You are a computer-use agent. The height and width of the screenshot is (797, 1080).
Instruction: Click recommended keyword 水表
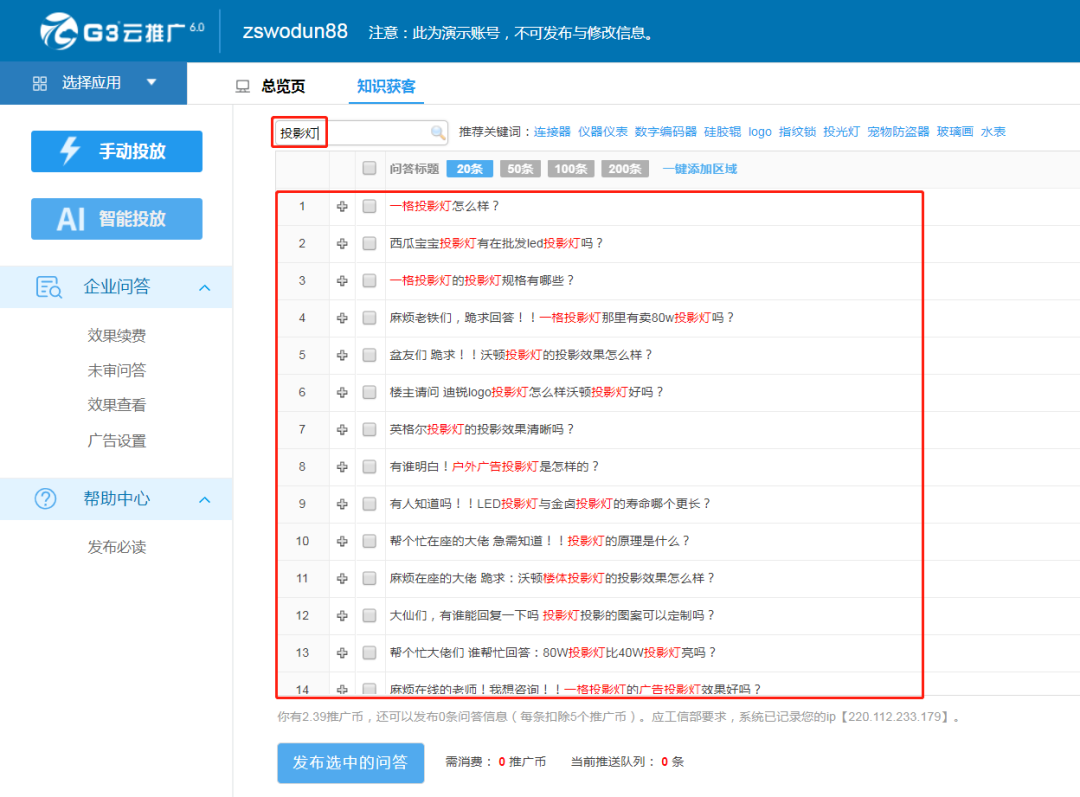tap(993, 132)
